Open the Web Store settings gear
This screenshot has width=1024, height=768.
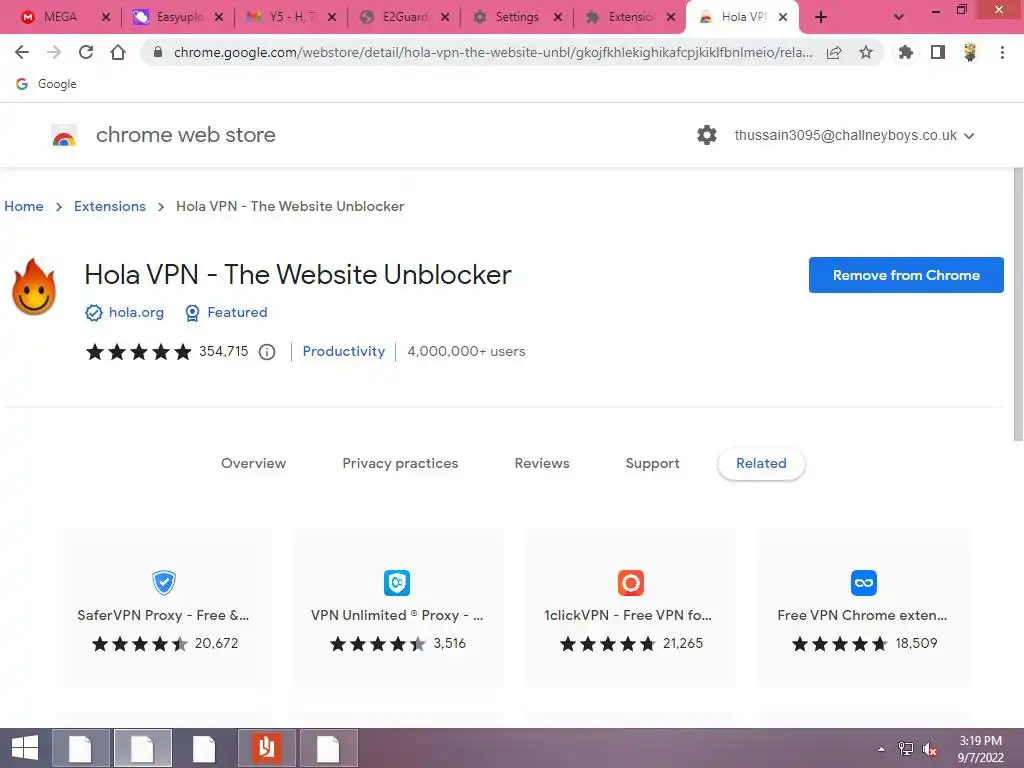[707, 135]
